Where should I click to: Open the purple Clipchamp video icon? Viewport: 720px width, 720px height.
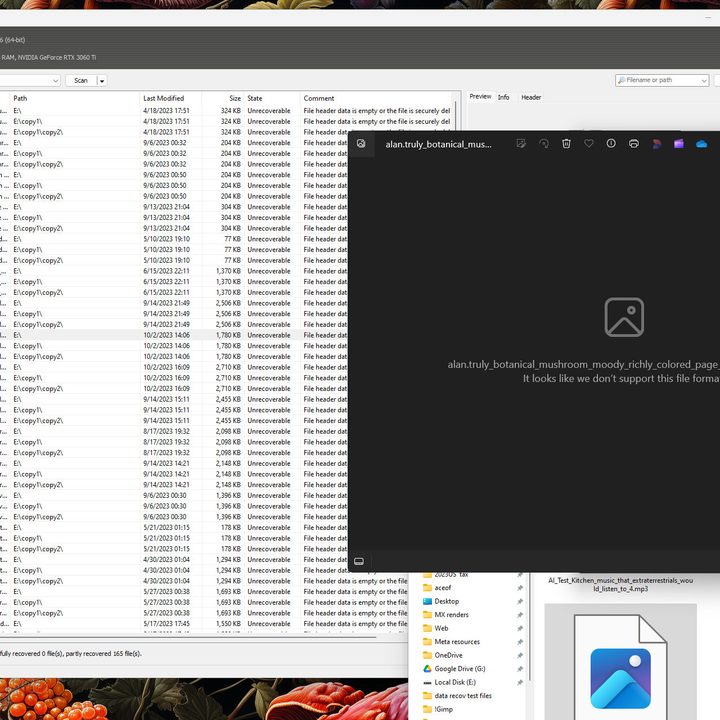pos(679,144)
